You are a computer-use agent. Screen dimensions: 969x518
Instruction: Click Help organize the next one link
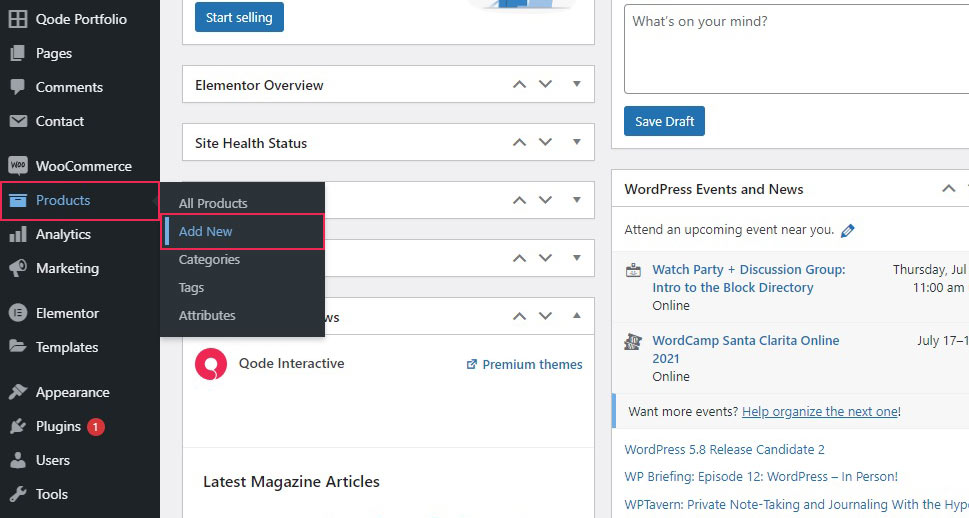tap(821, 412)
